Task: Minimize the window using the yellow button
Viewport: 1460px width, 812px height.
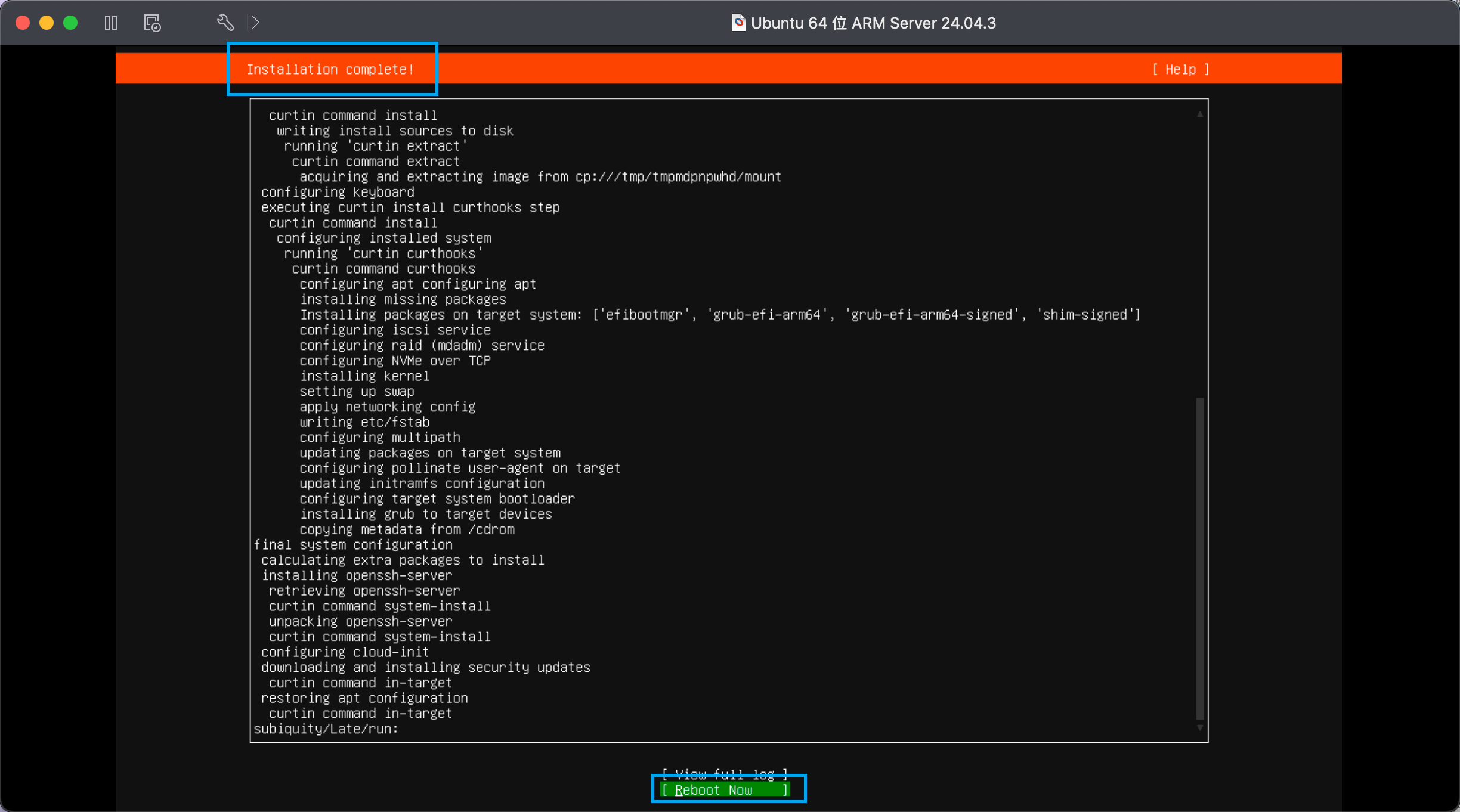Action: [x=47, y=23]
